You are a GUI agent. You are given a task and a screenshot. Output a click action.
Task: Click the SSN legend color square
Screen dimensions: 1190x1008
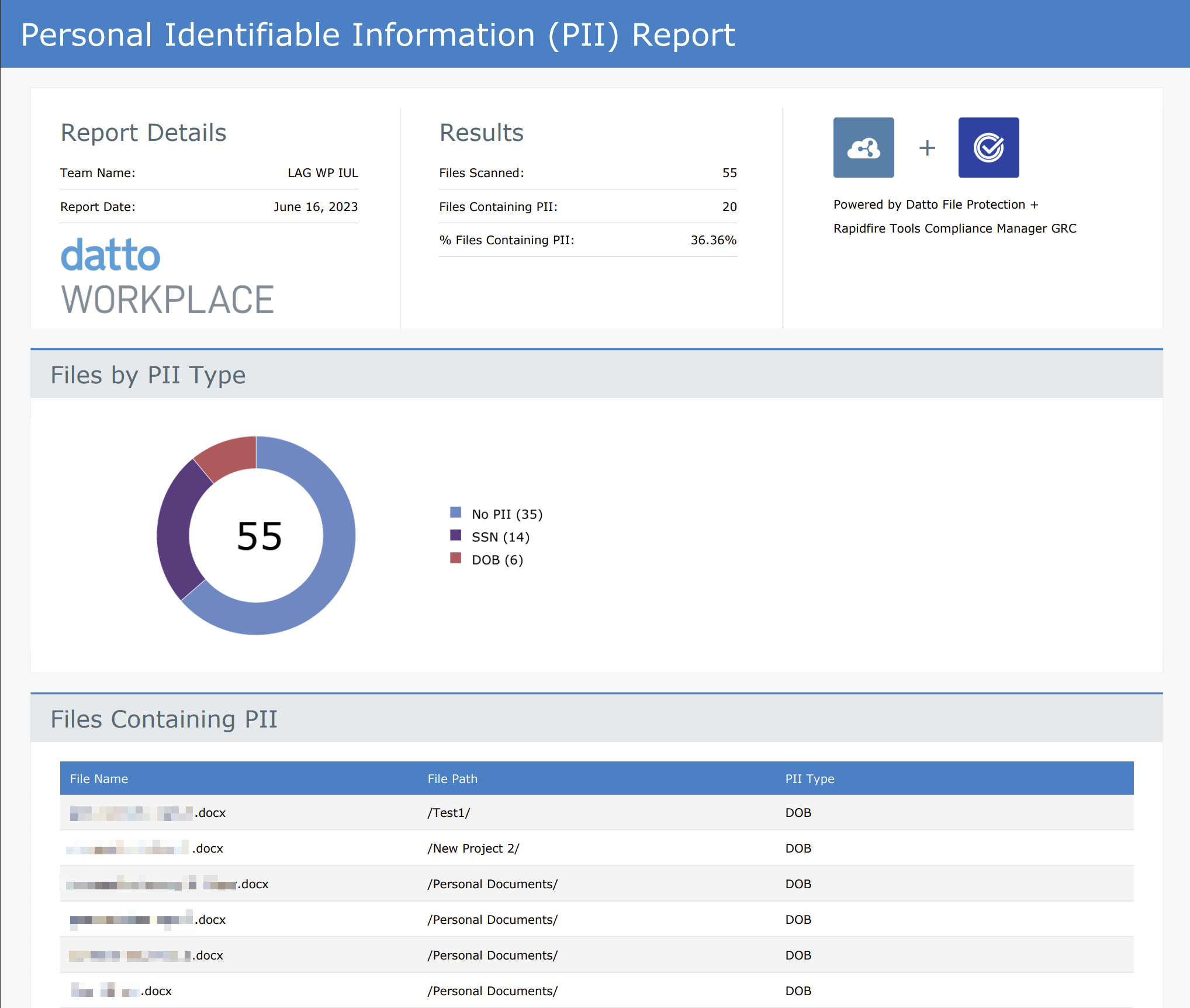coord(456,535)
